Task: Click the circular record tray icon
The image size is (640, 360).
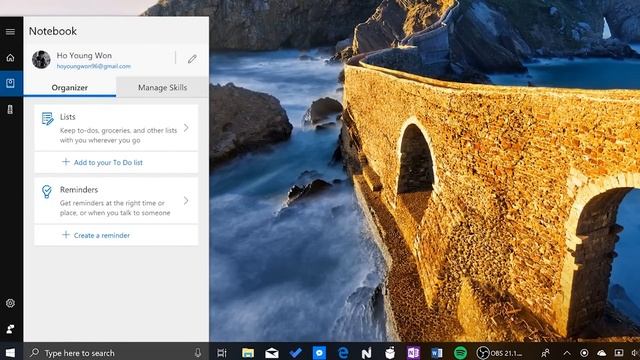Action: (x=584, y=353)
